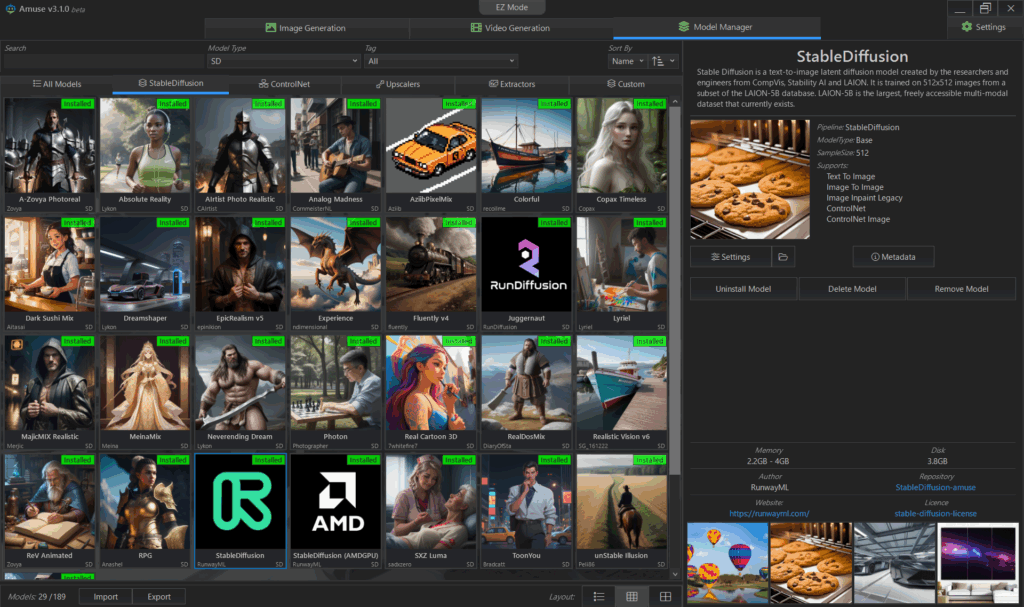Expand the Tag filter dropdown
Viewport: 1024px width, 607px height.
(x=441, y=61)
